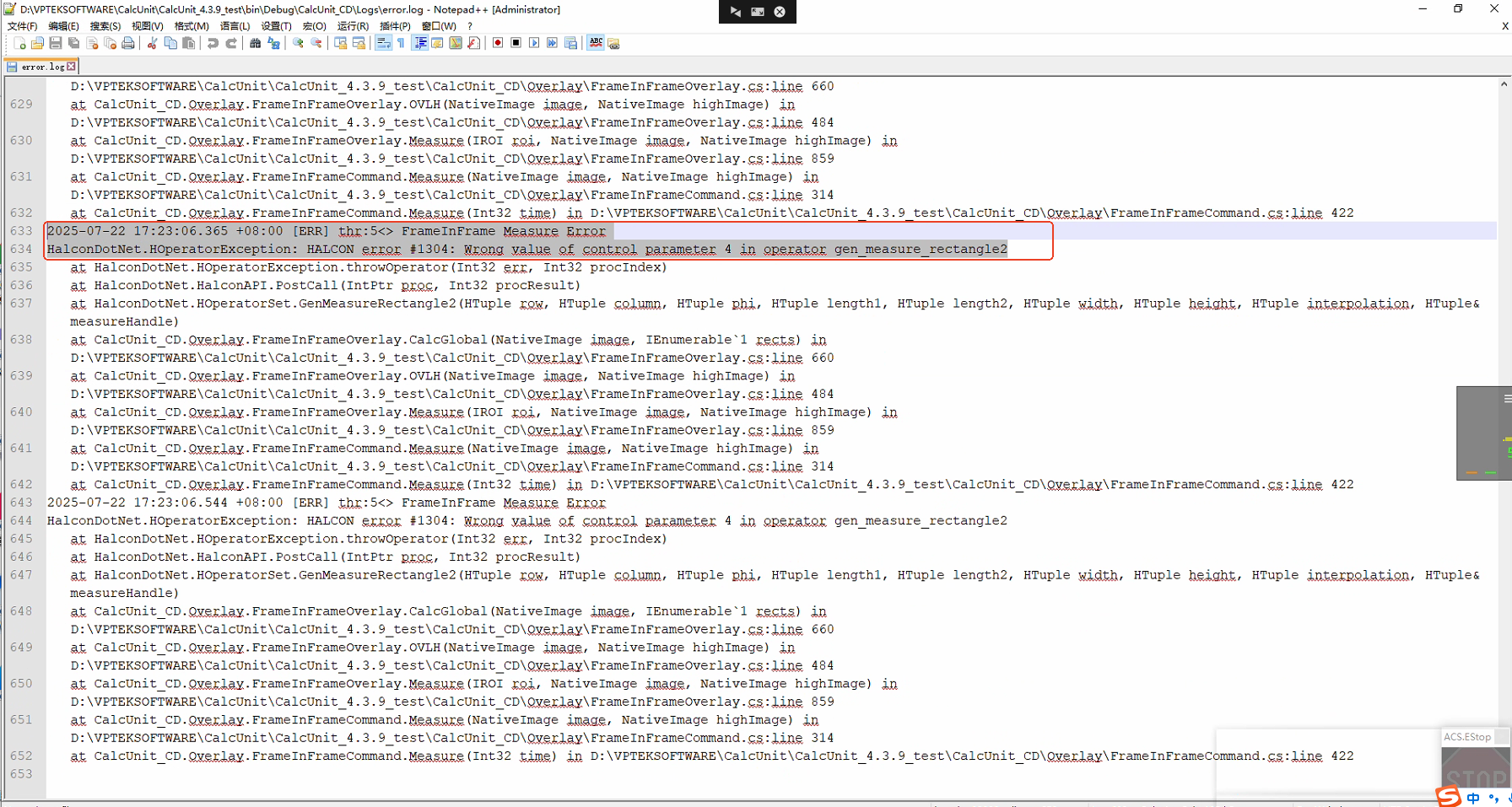Click the Cut scissors icon

pos(153,43)
